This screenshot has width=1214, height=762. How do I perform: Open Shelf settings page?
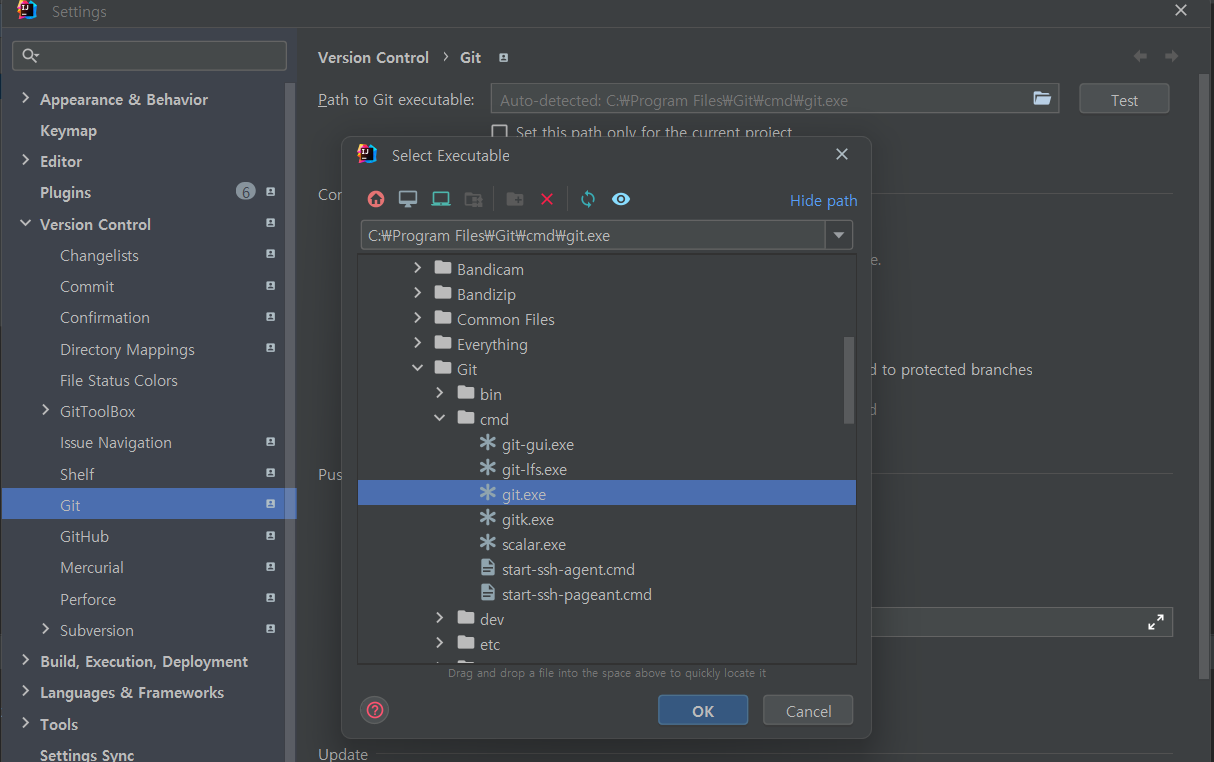coord(77,474)
